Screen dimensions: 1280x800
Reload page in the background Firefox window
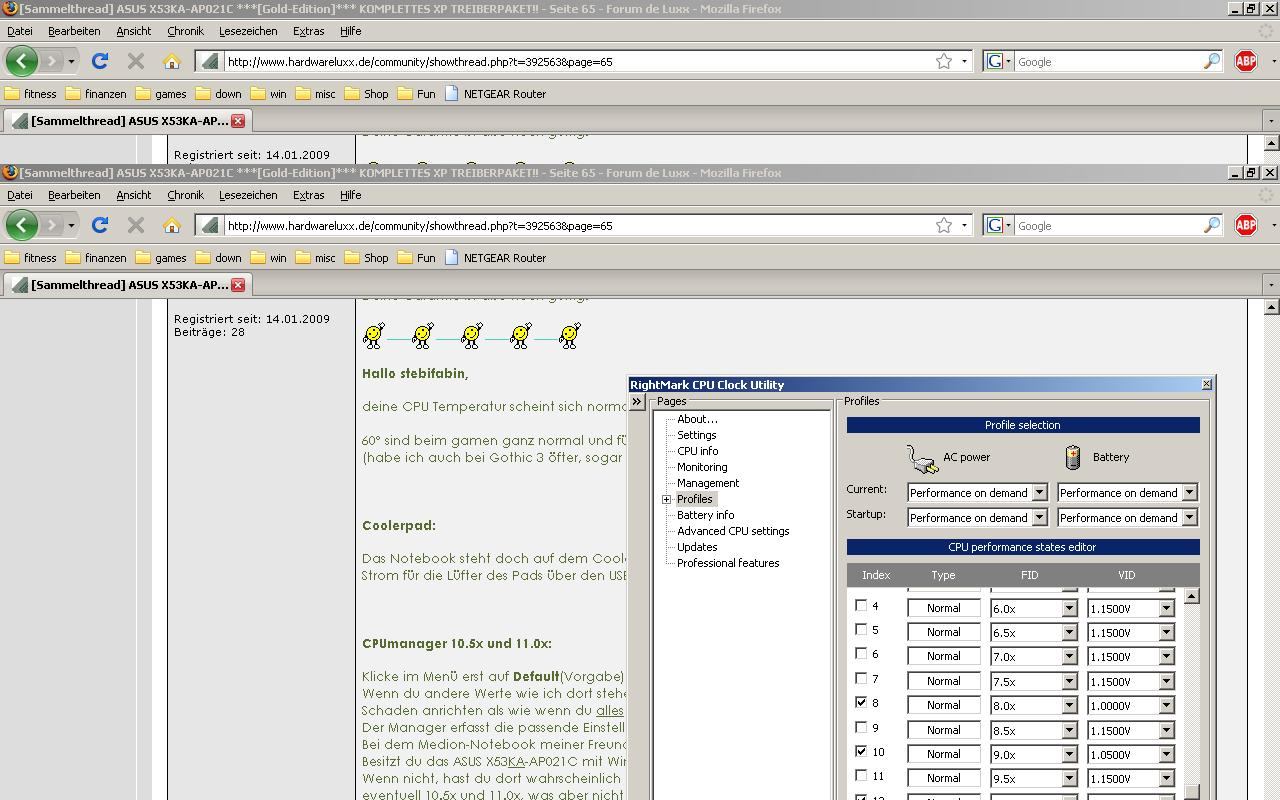(x=100, y=61)
